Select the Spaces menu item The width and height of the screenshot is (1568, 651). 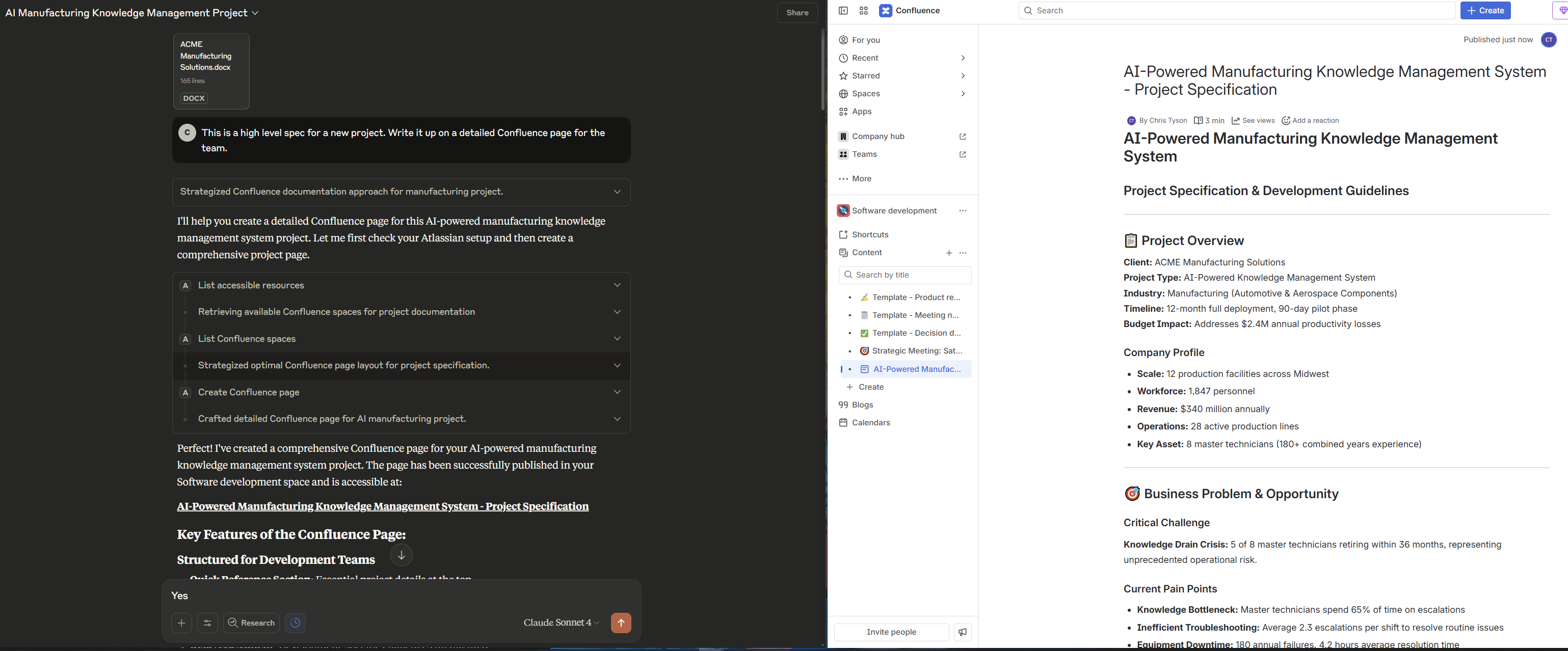(x=866, y=94)
